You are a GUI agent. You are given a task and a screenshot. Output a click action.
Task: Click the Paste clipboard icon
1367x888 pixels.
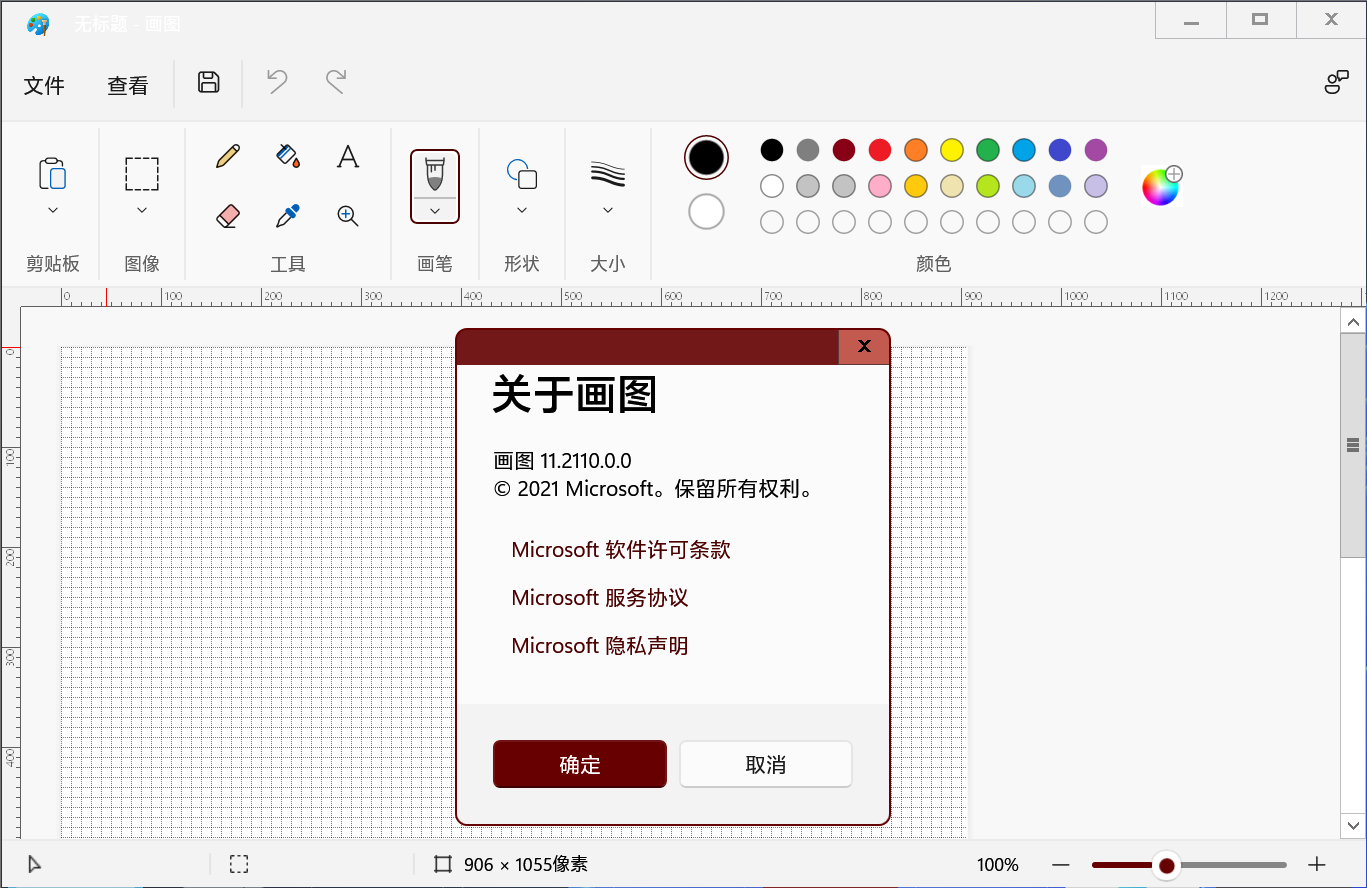coord(52,174)
